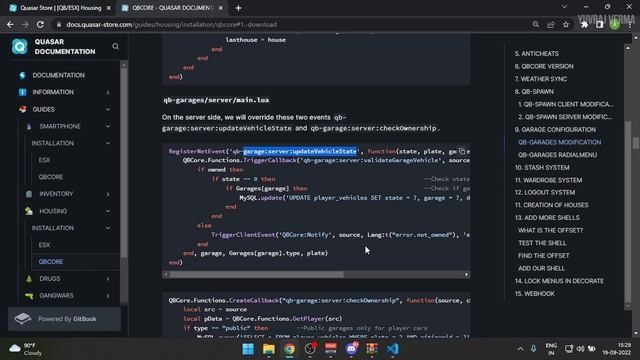
Task: Switch to the Quasar Store Housing tab
Action: click(60, 8)
